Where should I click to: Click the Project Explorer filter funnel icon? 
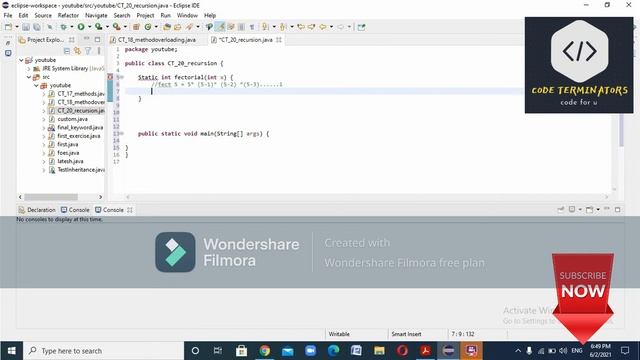pos(88,51)
